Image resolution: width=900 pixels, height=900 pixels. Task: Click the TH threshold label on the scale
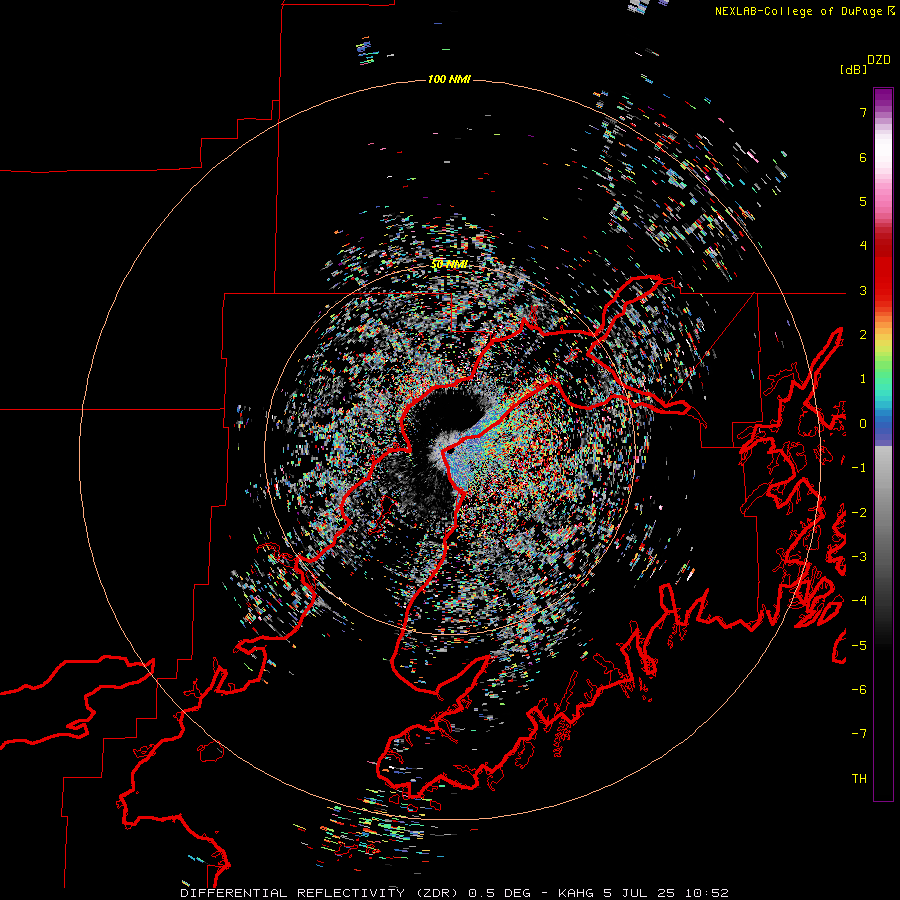click(859, 779)
